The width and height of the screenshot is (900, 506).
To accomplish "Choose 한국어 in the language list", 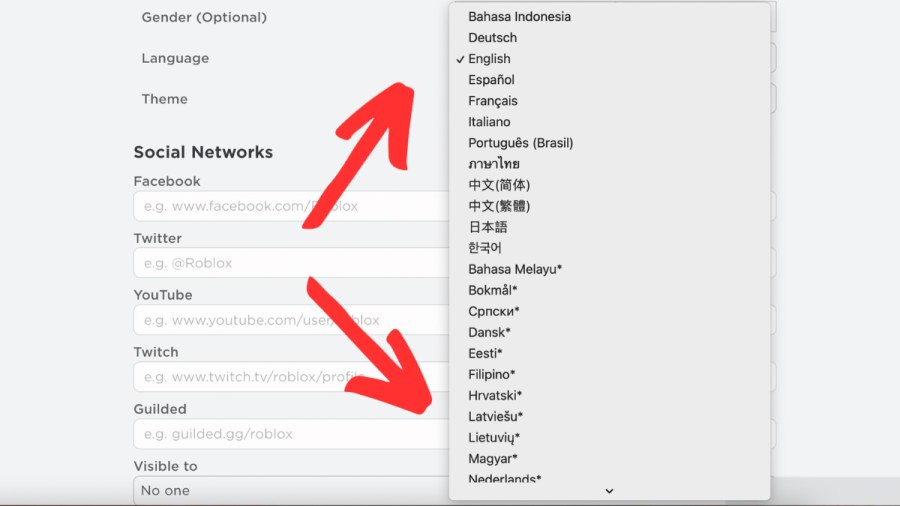I will (485, 248).
